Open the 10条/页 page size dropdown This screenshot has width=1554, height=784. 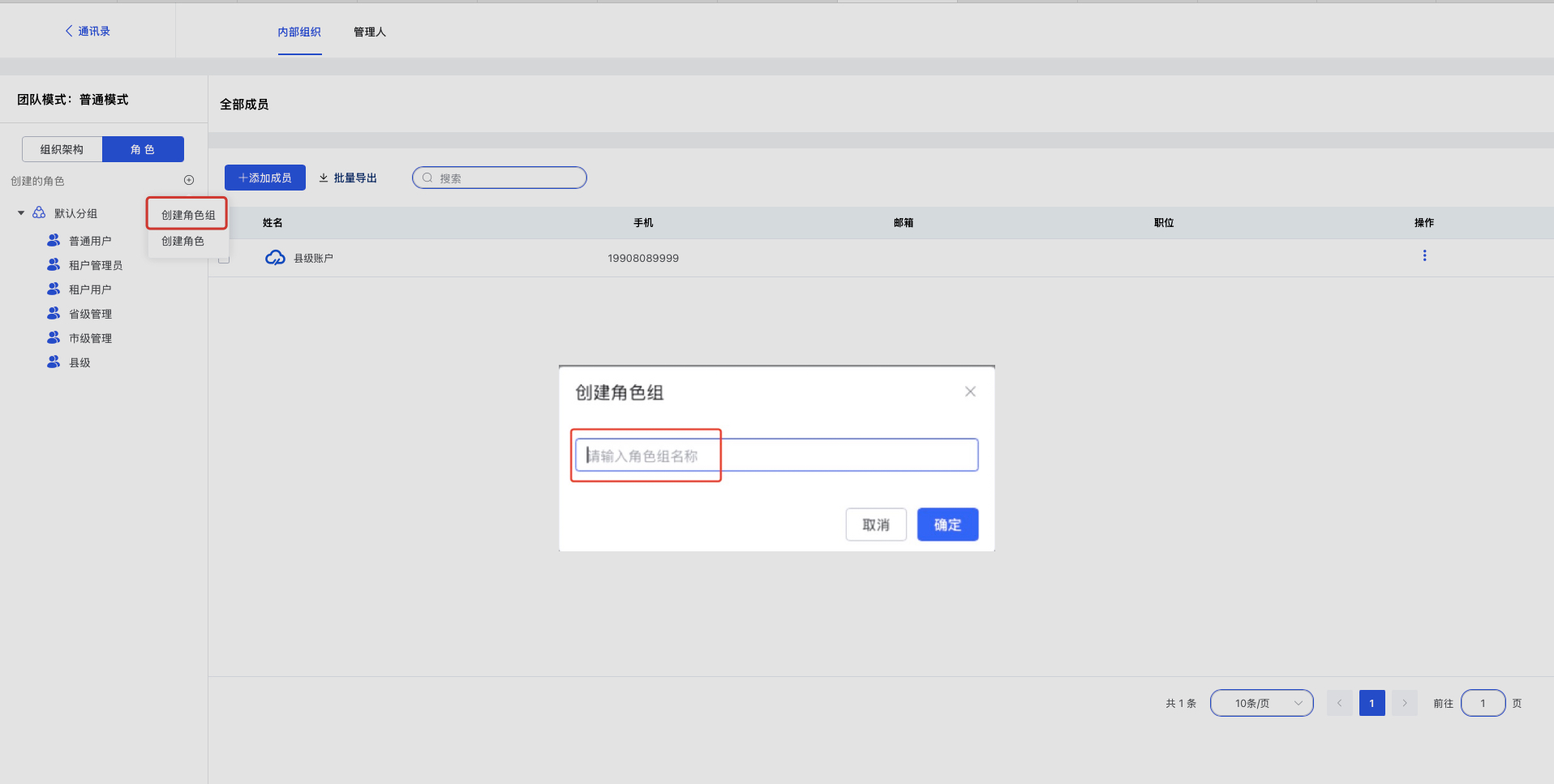click(1261, 703)
